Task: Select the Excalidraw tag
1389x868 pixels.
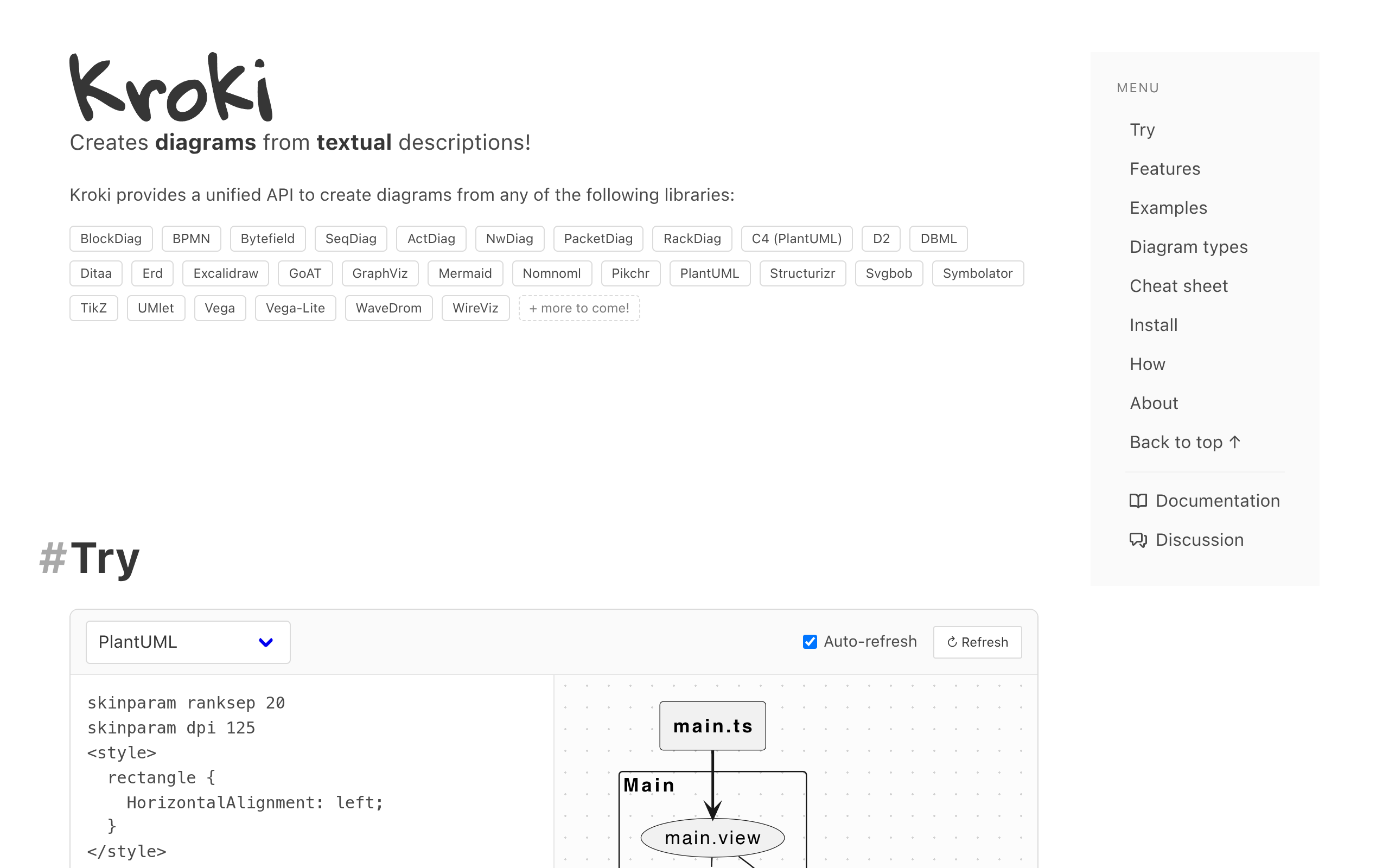Action: coord(226,273)
